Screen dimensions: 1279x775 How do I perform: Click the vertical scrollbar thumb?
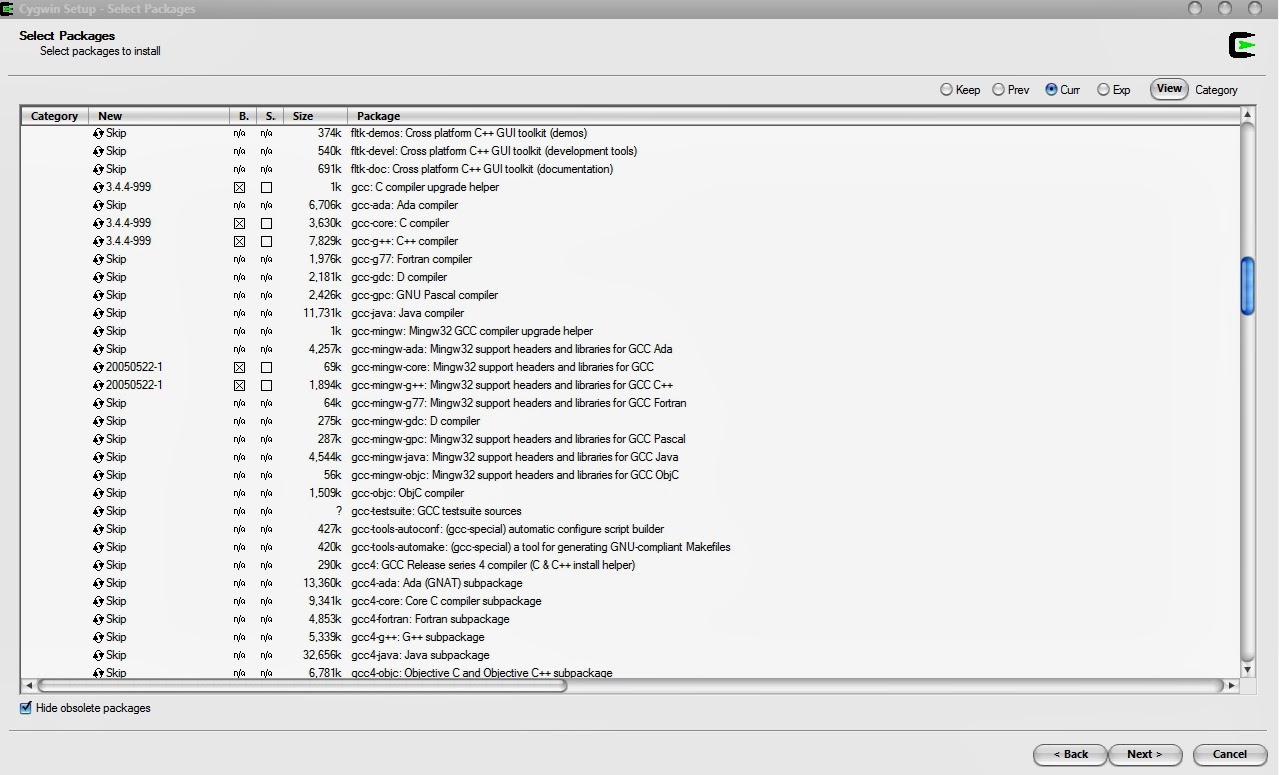pyautogui.click(x=1247, y=286)
